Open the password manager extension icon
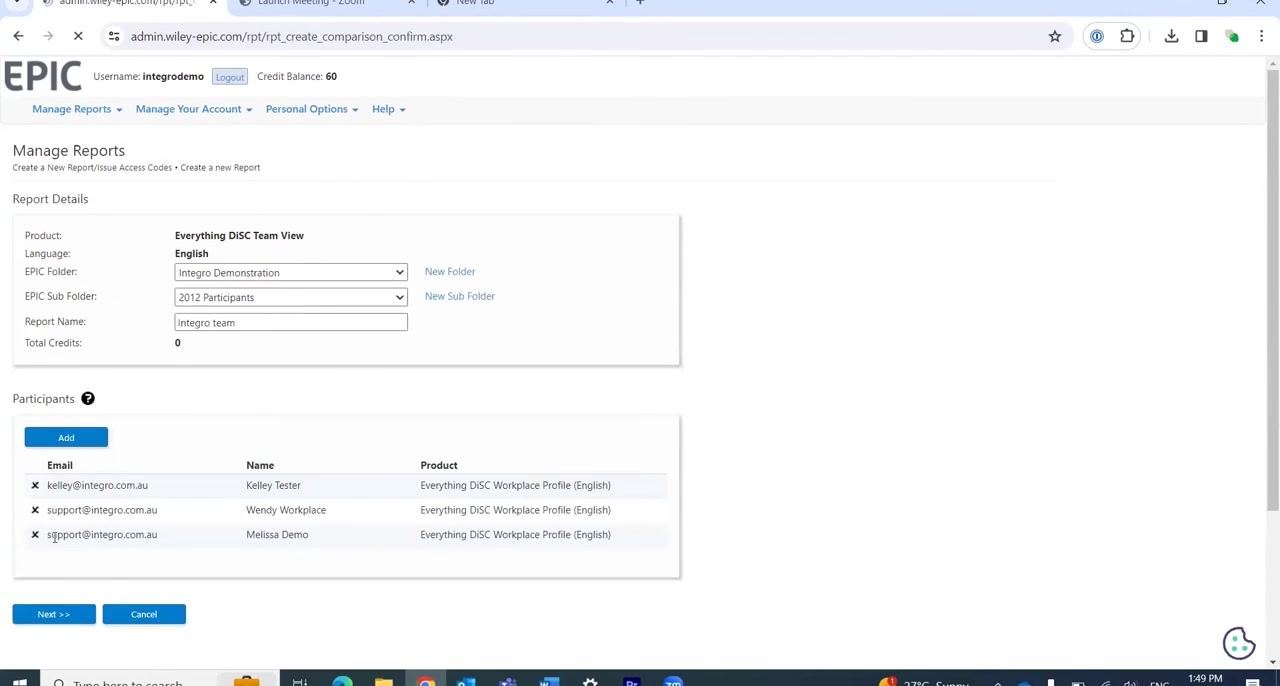This screenshot has width=1280, height=686. tap(1097, 36)
